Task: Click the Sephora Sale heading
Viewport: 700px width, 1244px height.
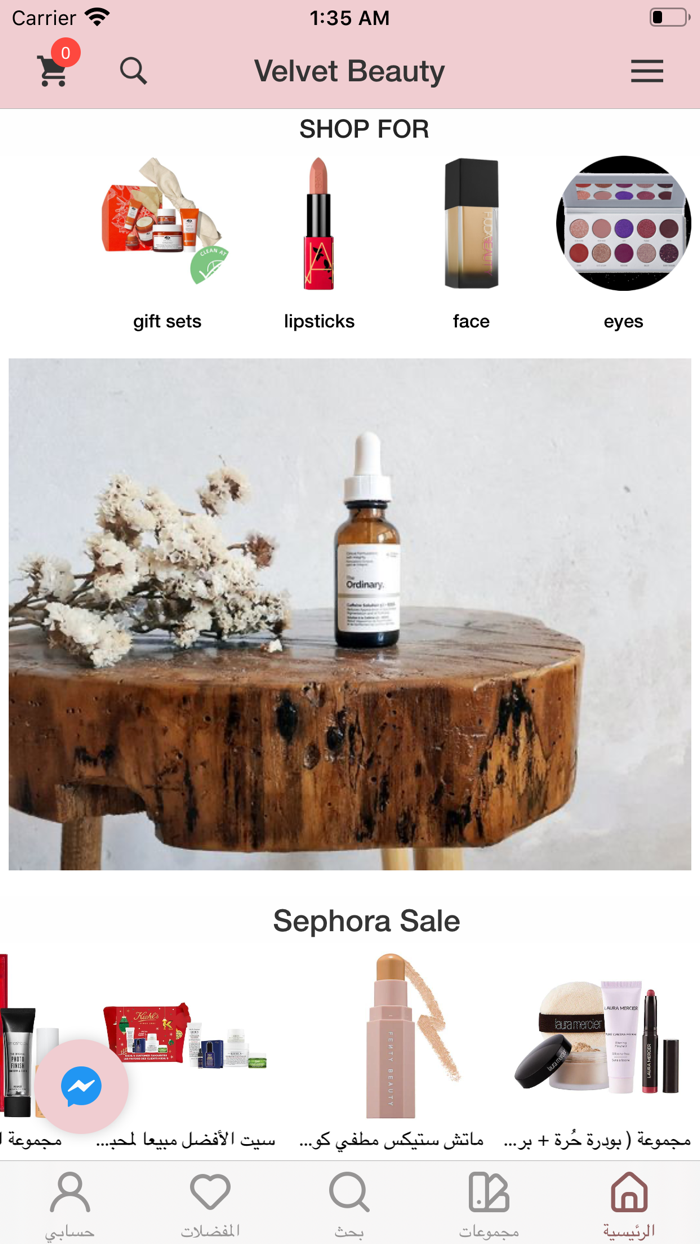Action: click(366, 921)
